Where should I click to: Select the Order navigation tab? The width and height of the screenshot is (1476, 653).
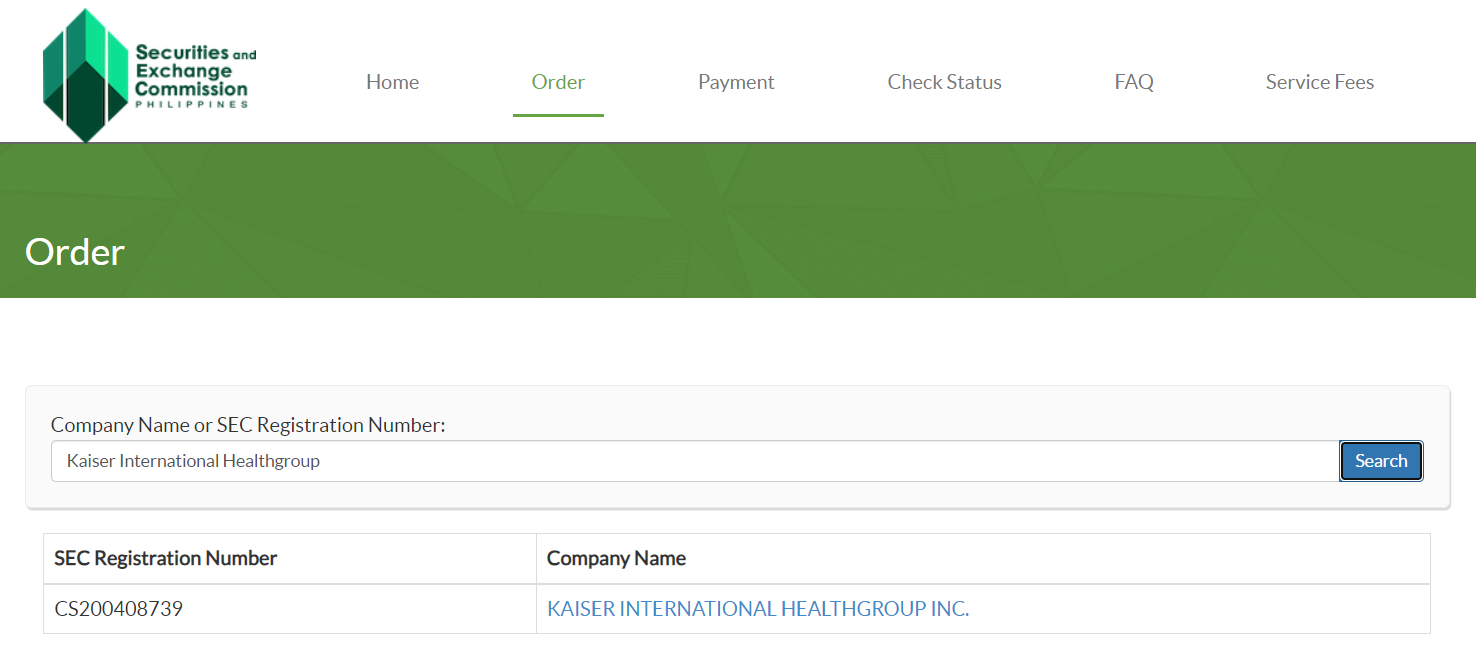coord(558,82)
